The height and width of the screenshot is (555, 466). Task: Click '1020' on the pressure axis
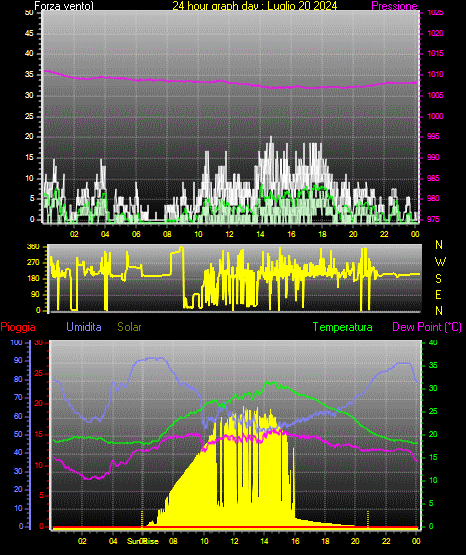[435, 34]
